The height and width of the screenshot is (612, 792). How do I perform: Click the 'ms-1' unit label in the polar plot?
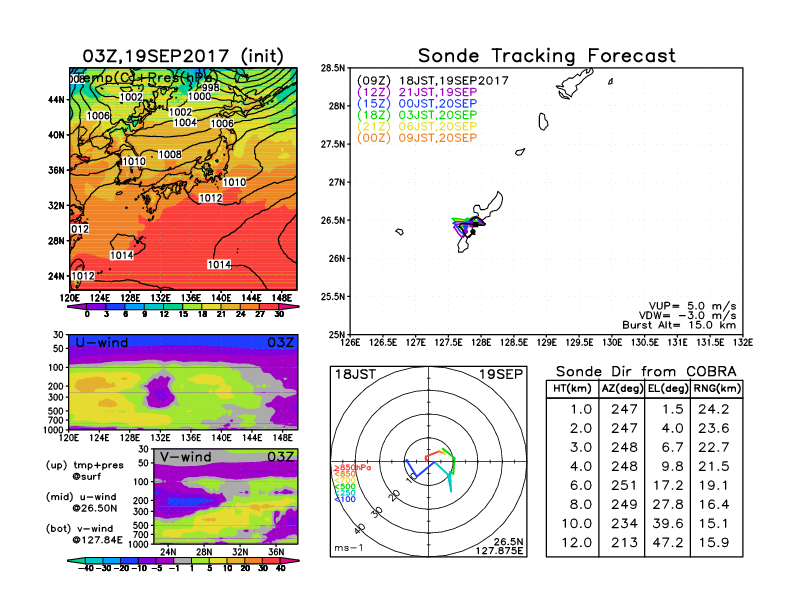[x=349, y=547]
